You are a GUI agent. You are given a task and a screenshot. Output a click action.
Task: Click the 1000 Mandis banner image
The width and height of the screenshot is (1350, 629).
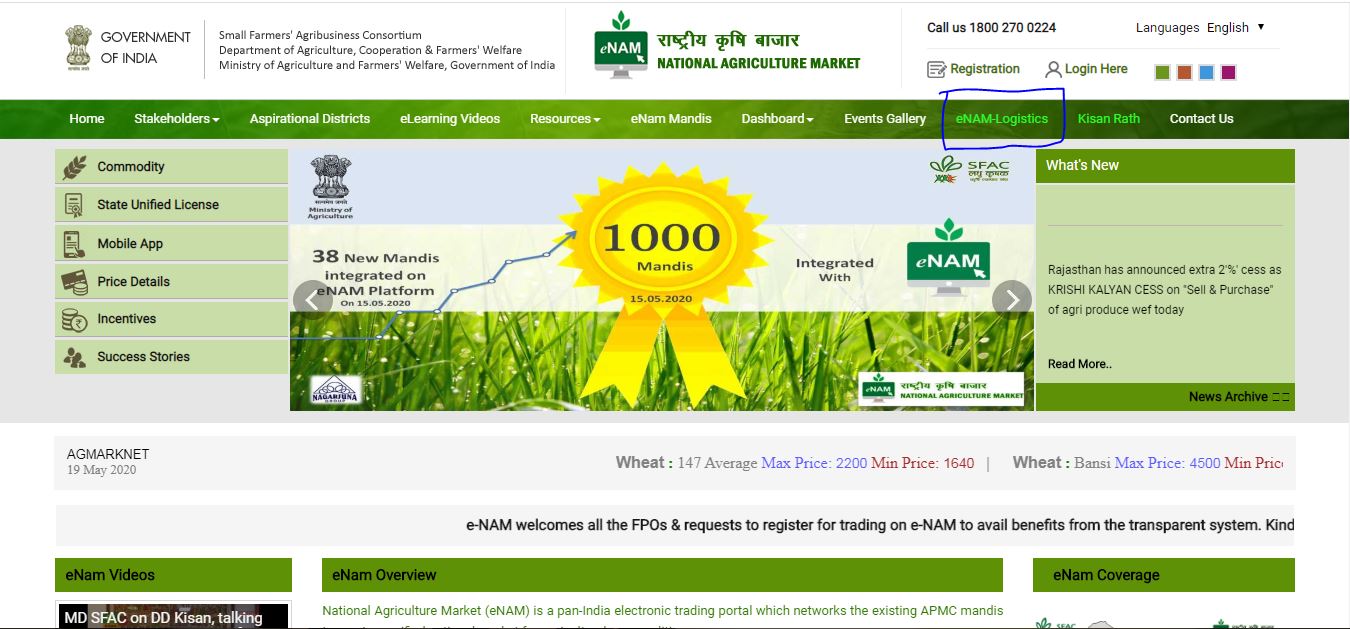tap(662, 280)
